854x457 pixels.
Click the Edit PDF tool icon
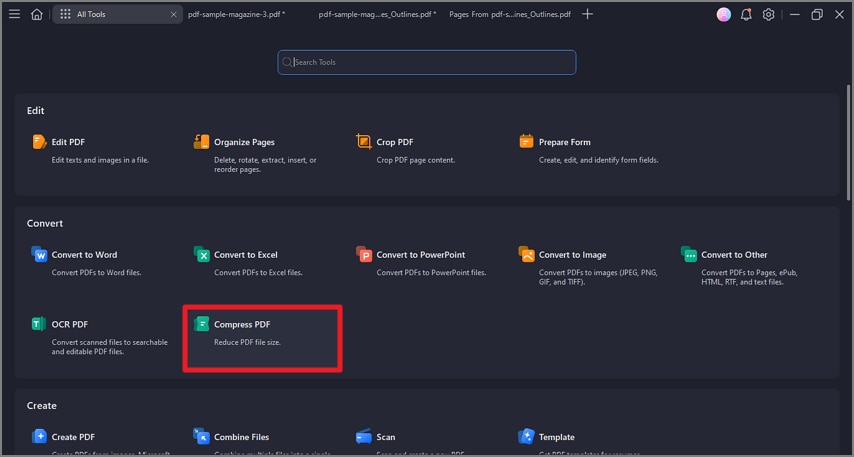(39, 142)
